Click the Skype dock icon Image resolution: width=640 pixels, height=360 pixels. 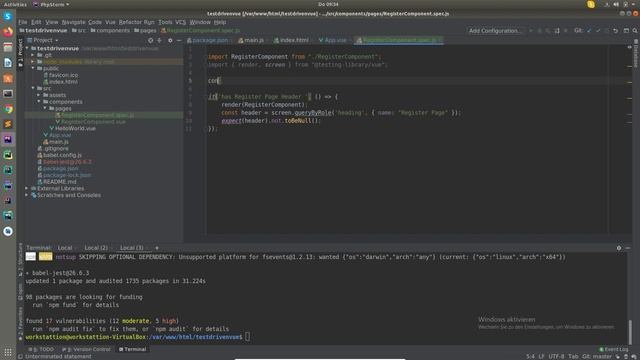(x=8, y=16)
